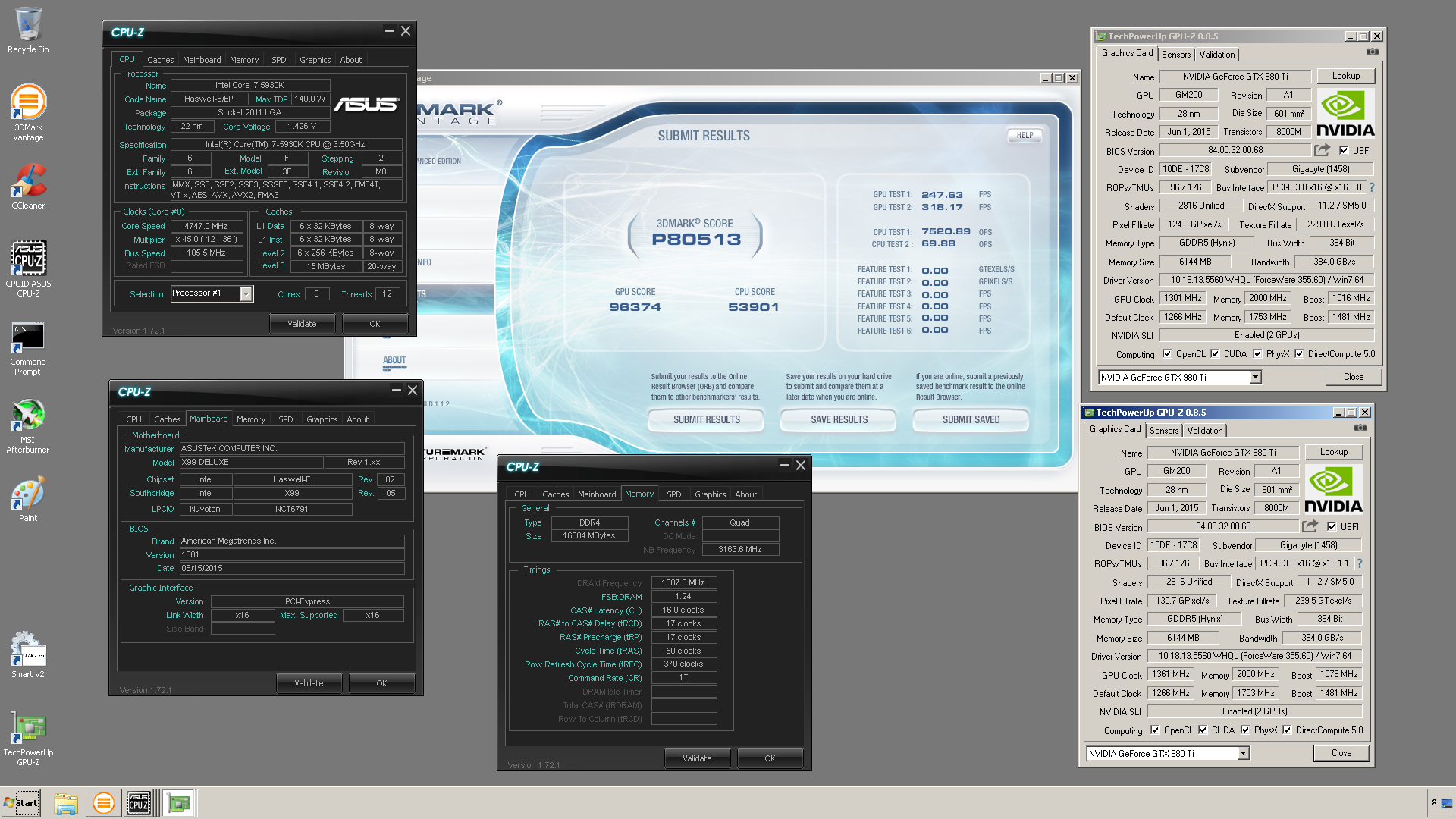
Task: Open GPU selector dropdown in upper GPU-Z
Action: [x=1255, y=377]
